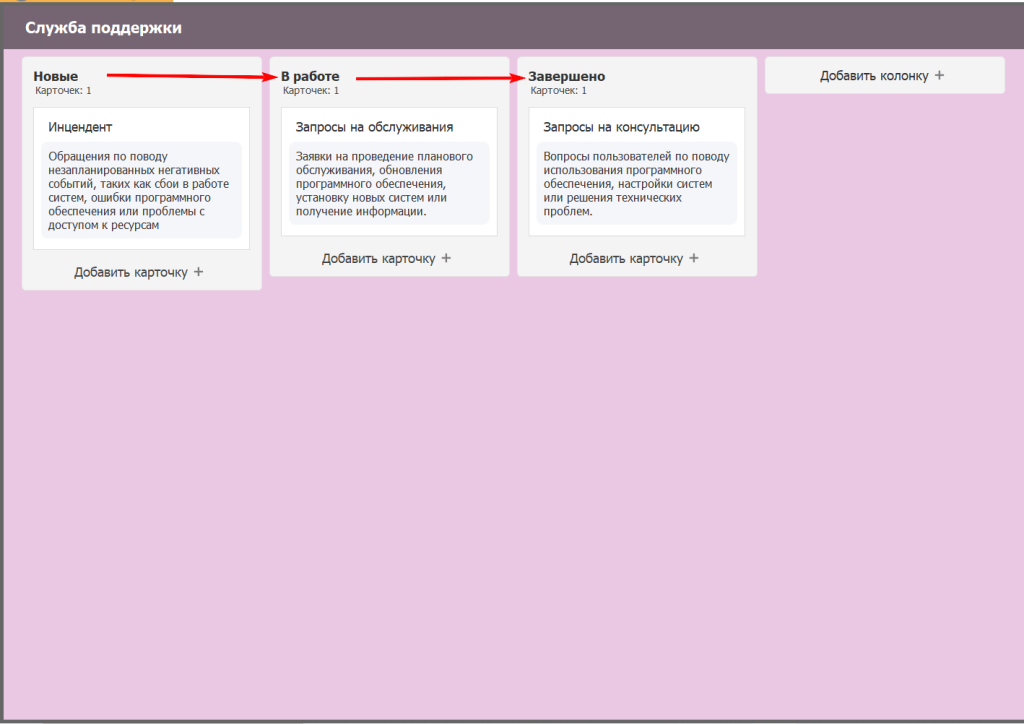Click card counter under Завершено header
This screenshot has height=724, width=1024.
[x=558, y=91]
